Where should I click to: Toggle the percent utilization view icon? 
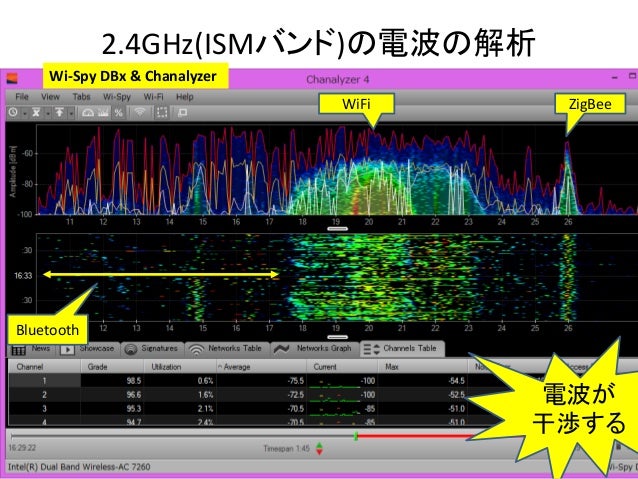(x=118, y=113)
